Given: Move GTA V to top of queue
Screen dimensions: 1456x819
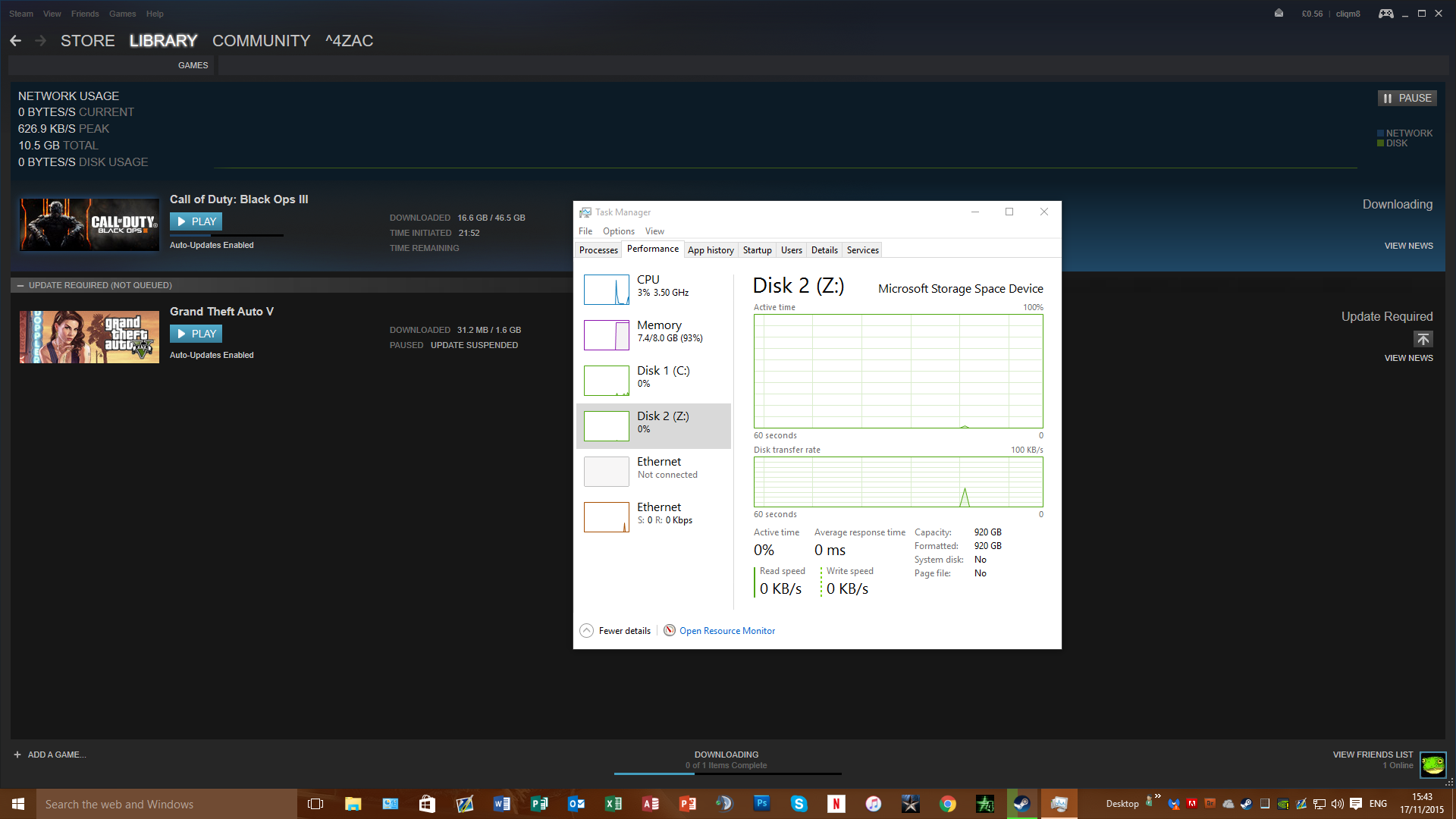Looking at the screenshot, I should [x=1423, y=339].
